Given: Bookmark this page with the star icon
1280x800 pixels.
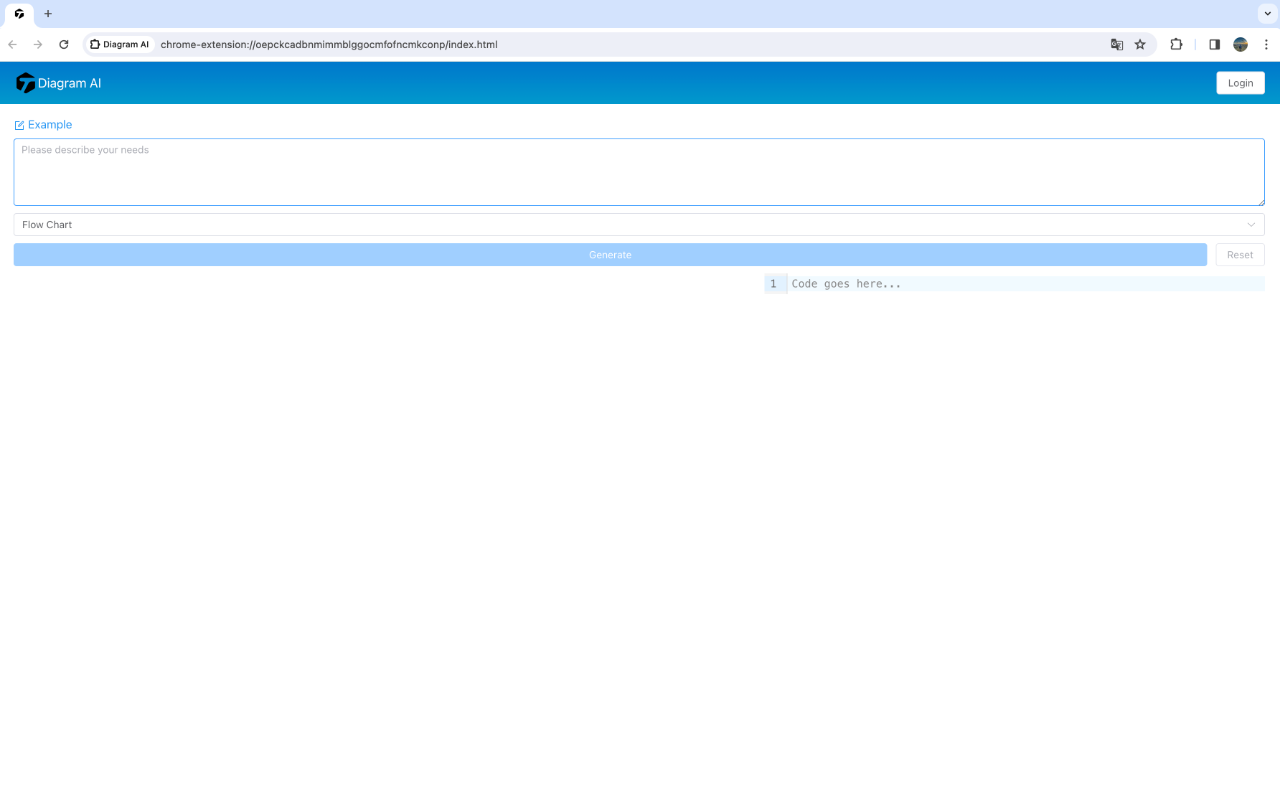Looking at the screenshot, I should coord(1140,44).
